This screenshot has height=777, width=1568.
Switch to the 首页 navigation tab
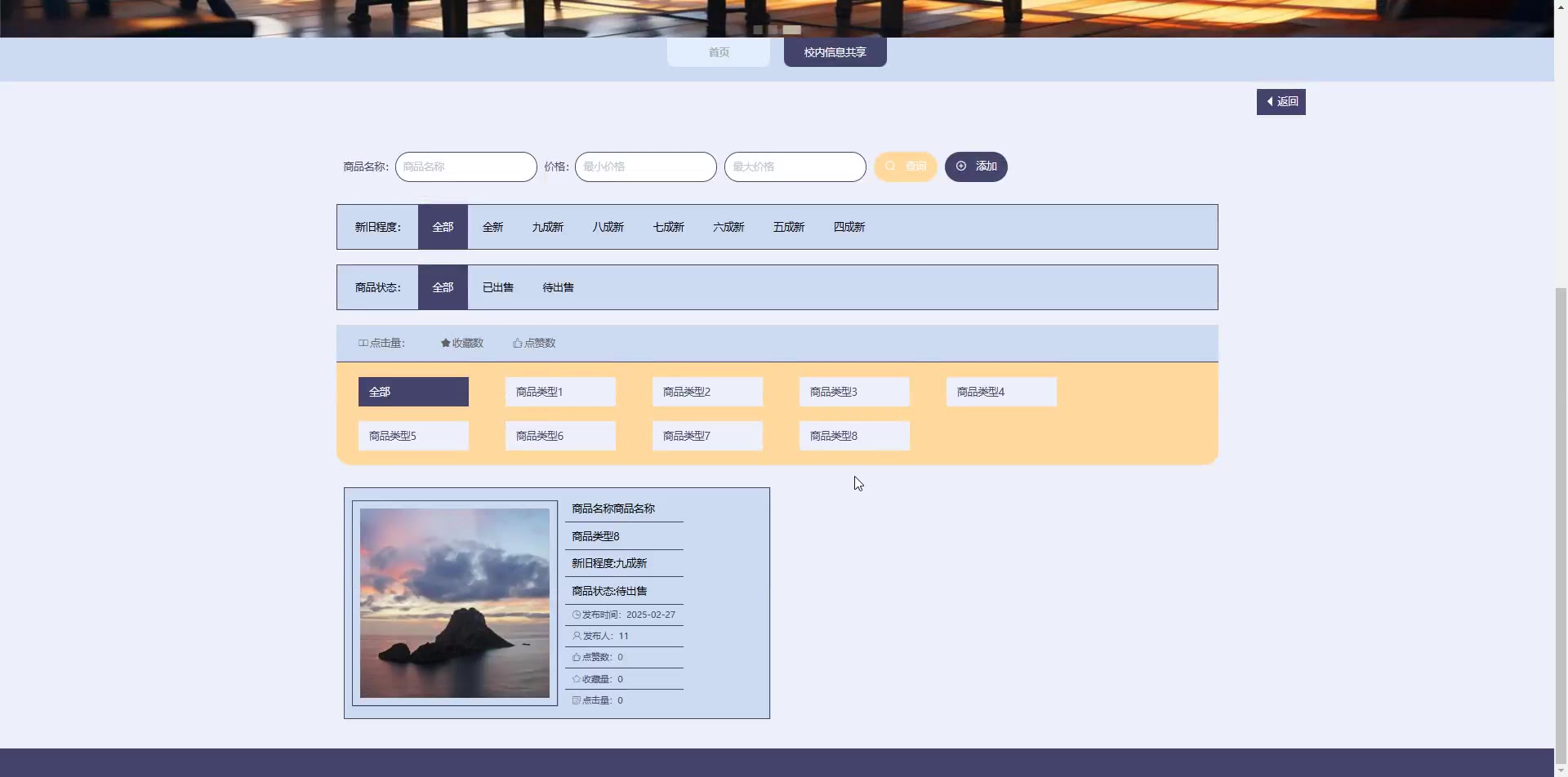click(x=718, y=51)
